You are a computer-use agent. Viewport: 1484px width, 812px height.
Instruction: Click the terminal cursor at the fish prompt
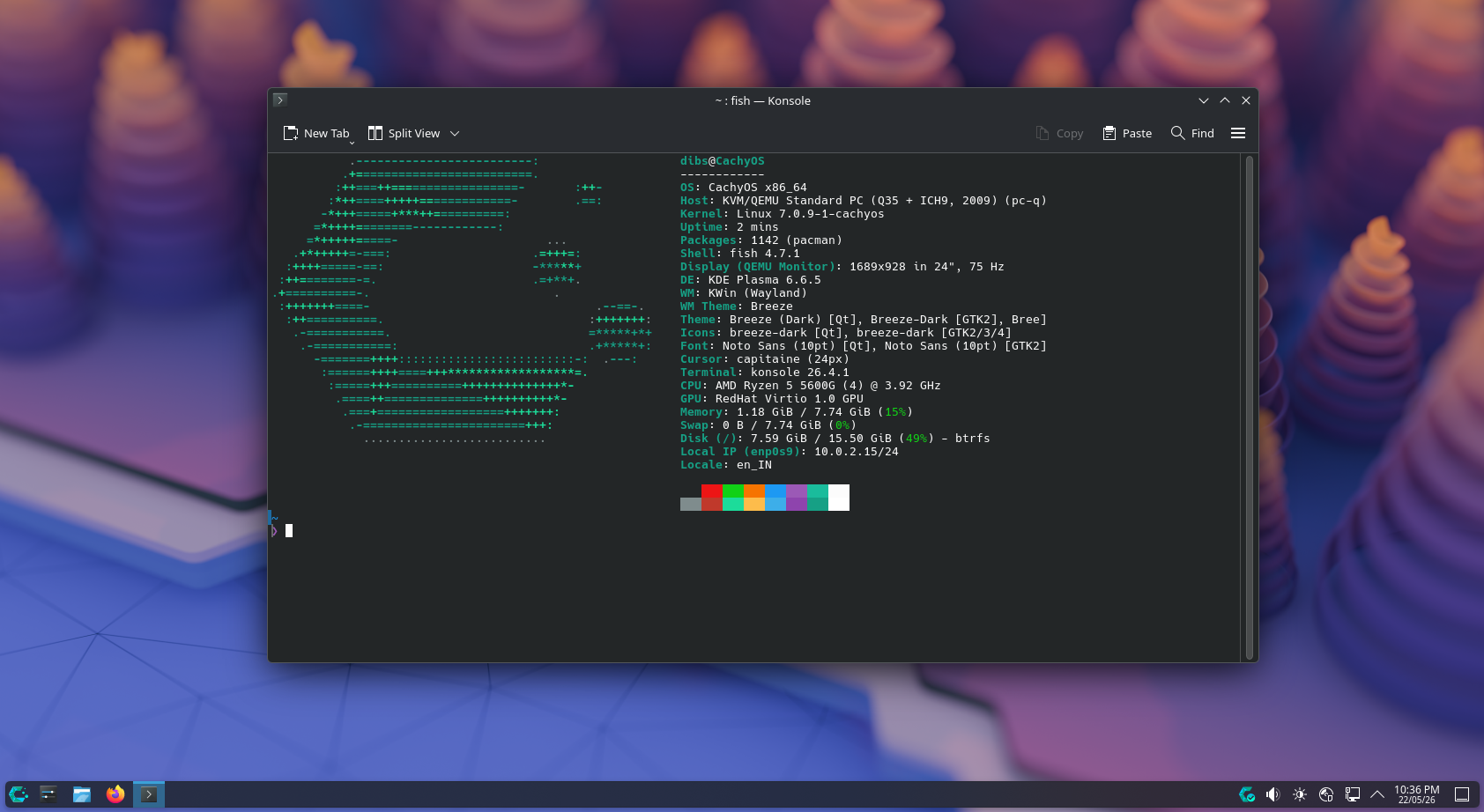click(x=289, y=531)
